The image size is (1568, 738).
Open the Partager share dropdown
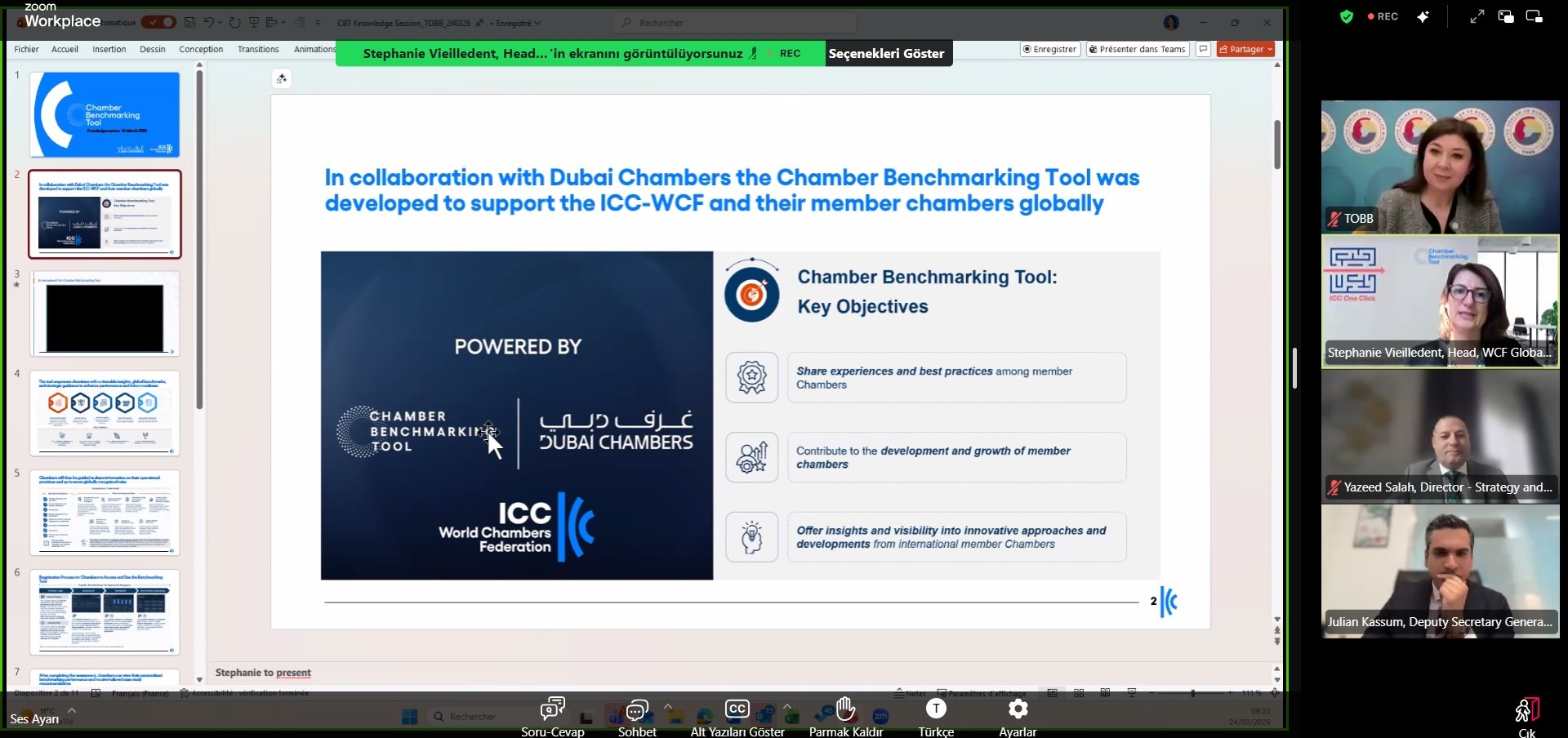(x=1245, y=49)
